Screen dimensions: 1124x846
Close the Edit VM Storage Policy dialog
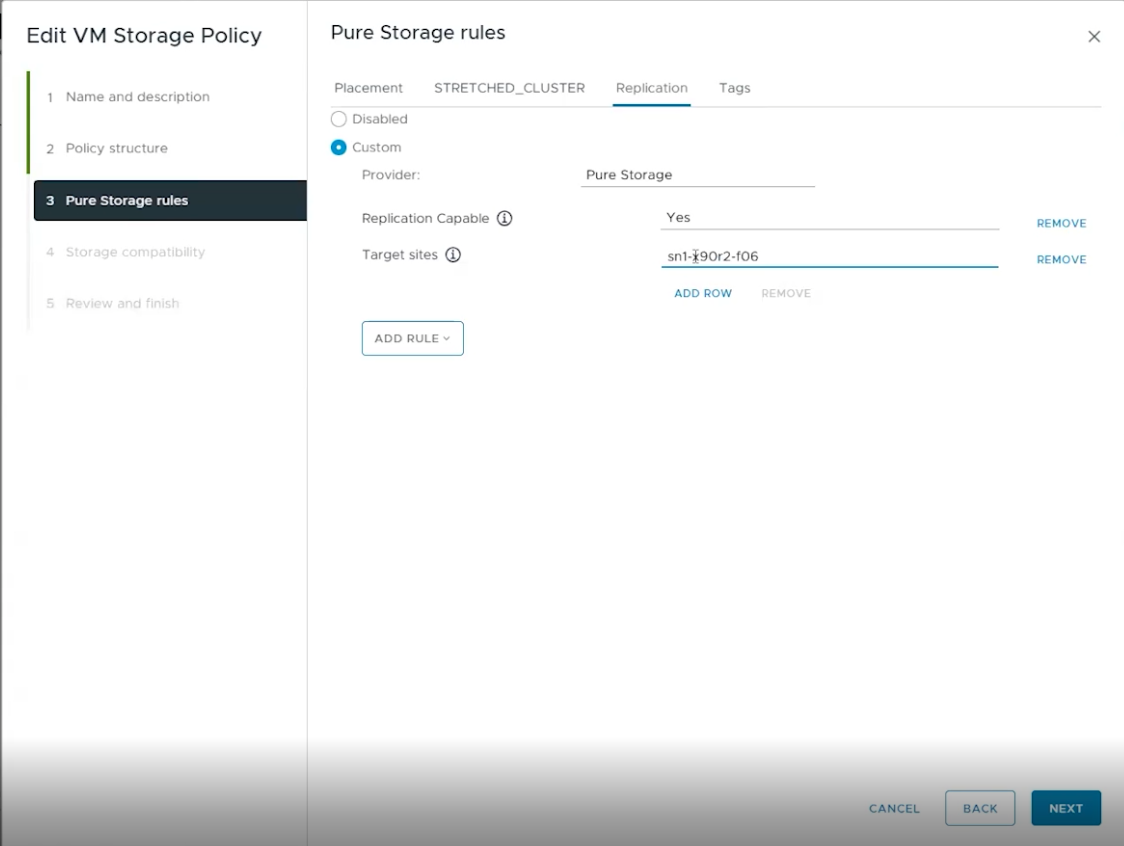tap(1094, 36)
